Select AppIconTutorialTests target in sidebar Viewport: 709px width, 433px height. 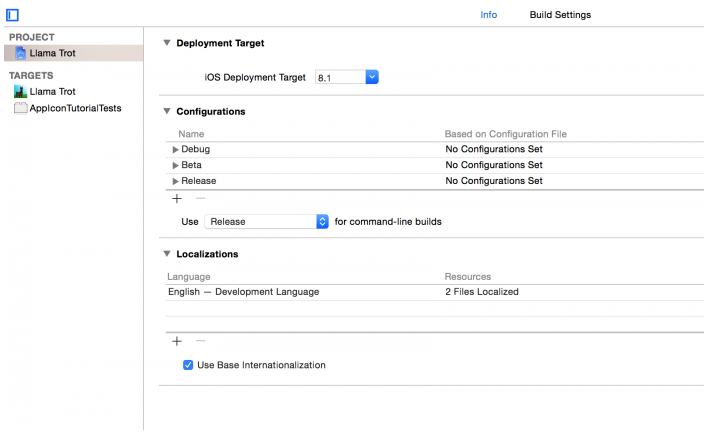75,108
